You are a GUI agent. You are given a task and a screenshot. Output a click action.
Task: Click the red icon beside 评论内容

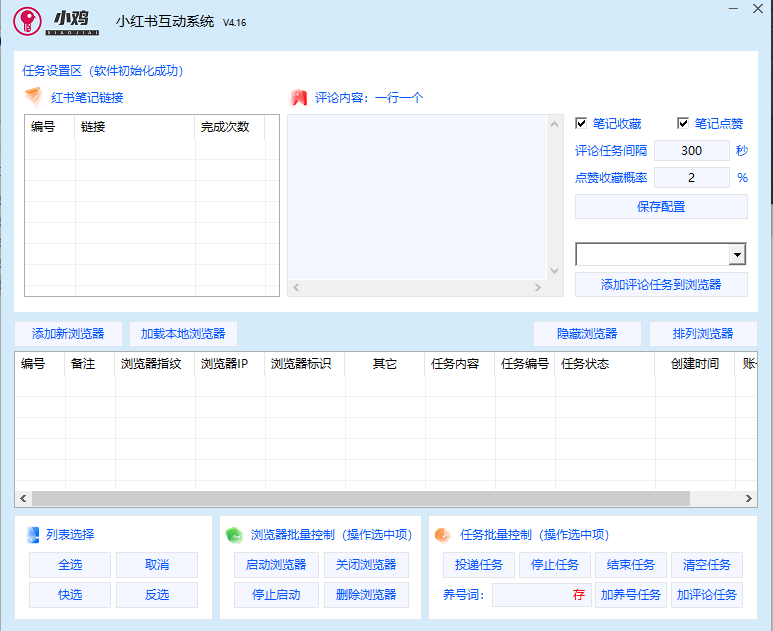click(x=299, y=97)
